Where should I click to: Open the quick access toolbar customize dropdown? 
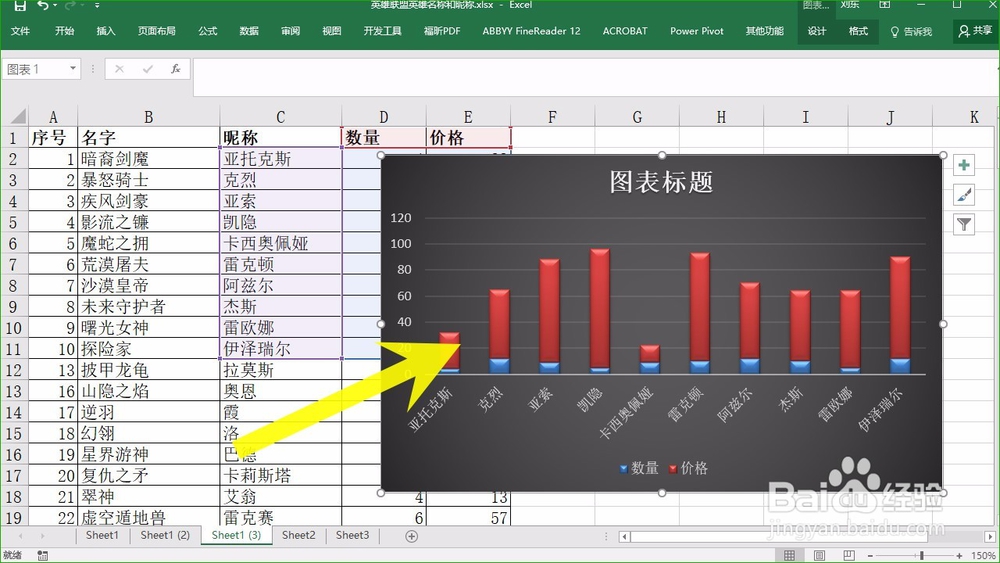point(97,6)
